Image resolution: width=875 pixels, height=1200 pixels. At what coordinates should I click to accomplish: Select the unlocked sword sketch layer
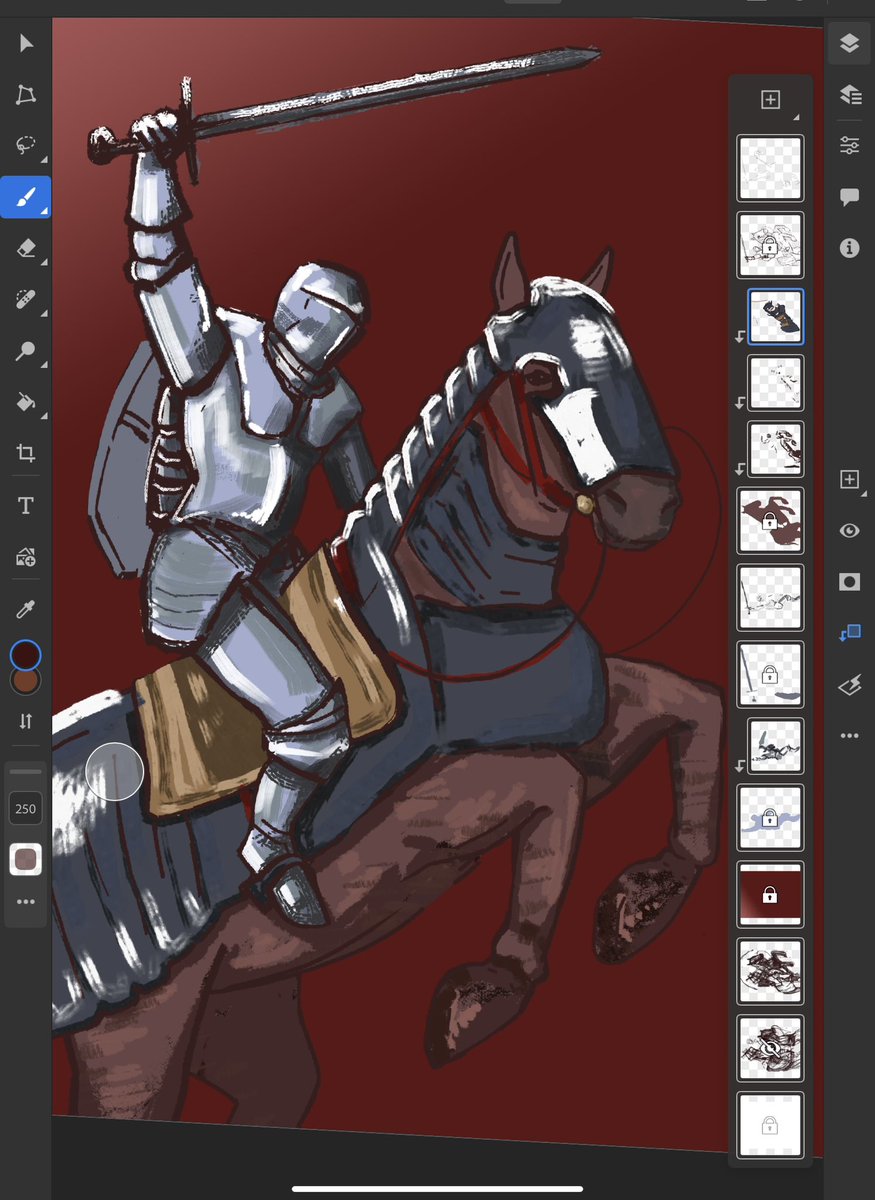(x=770, y=598)
